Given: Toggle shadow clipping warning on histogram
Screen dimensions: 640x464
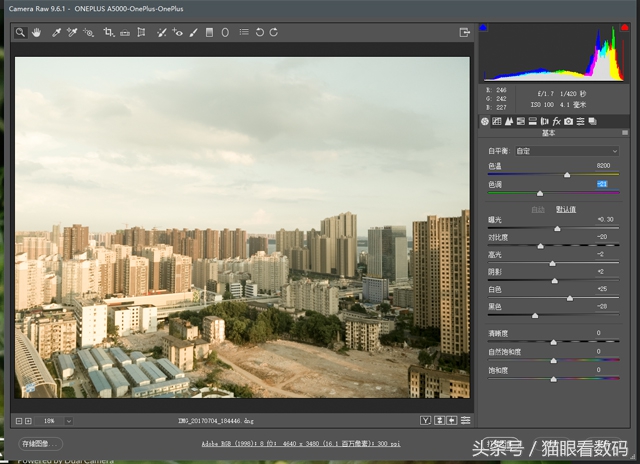Looking at the screenshot, I should pyautogui.click(x=485, y=28).
